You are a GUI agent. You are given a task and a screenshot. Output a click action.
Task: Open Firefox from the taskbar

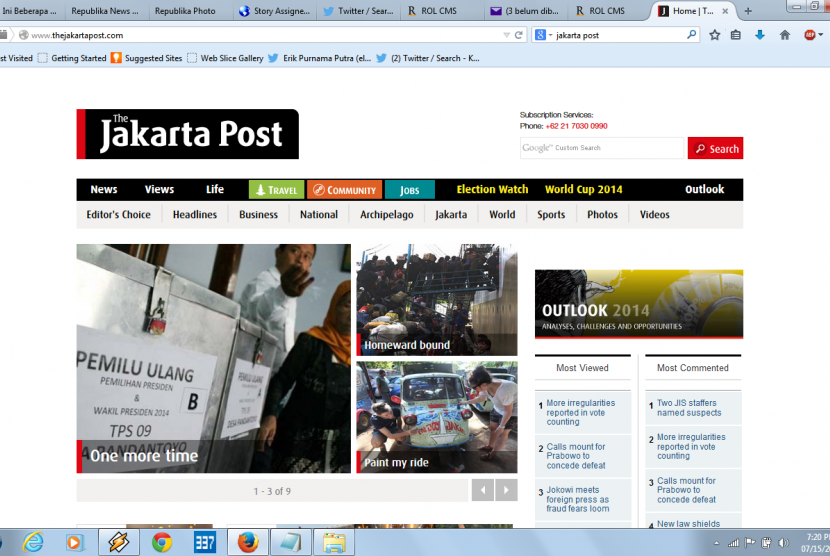click(248, 542)
